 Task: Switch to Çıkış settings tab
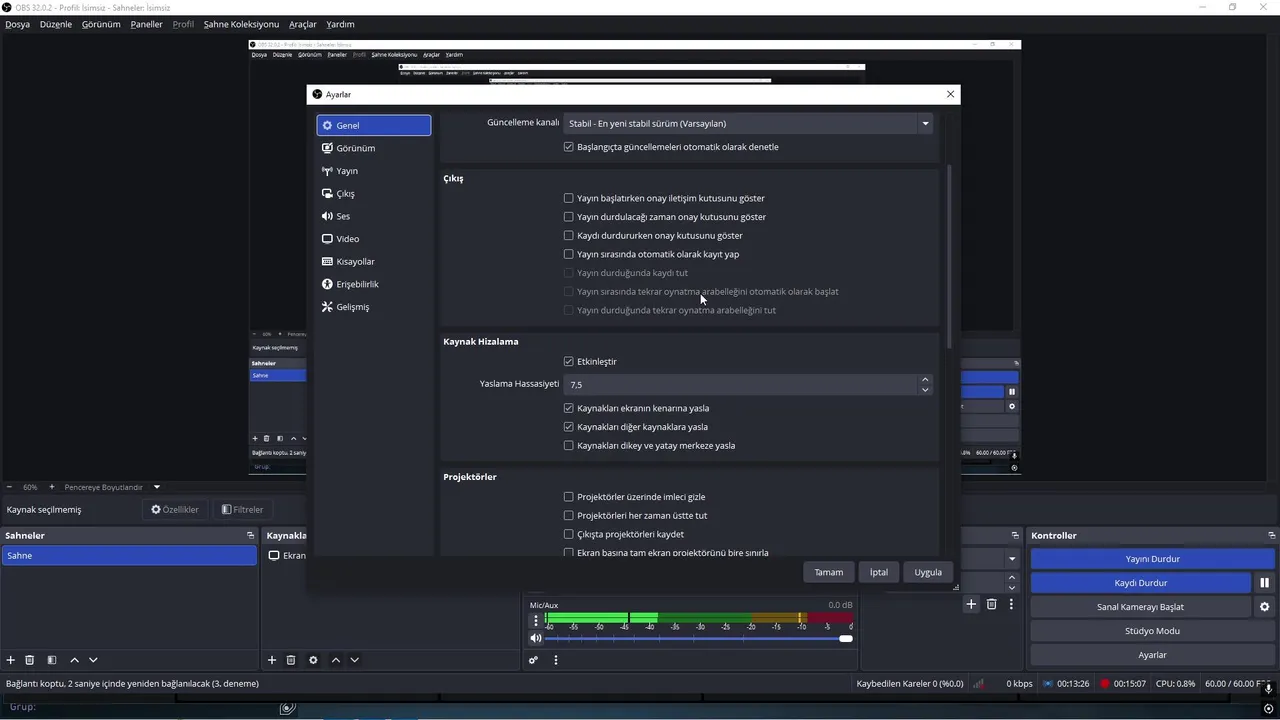[374, 194]
